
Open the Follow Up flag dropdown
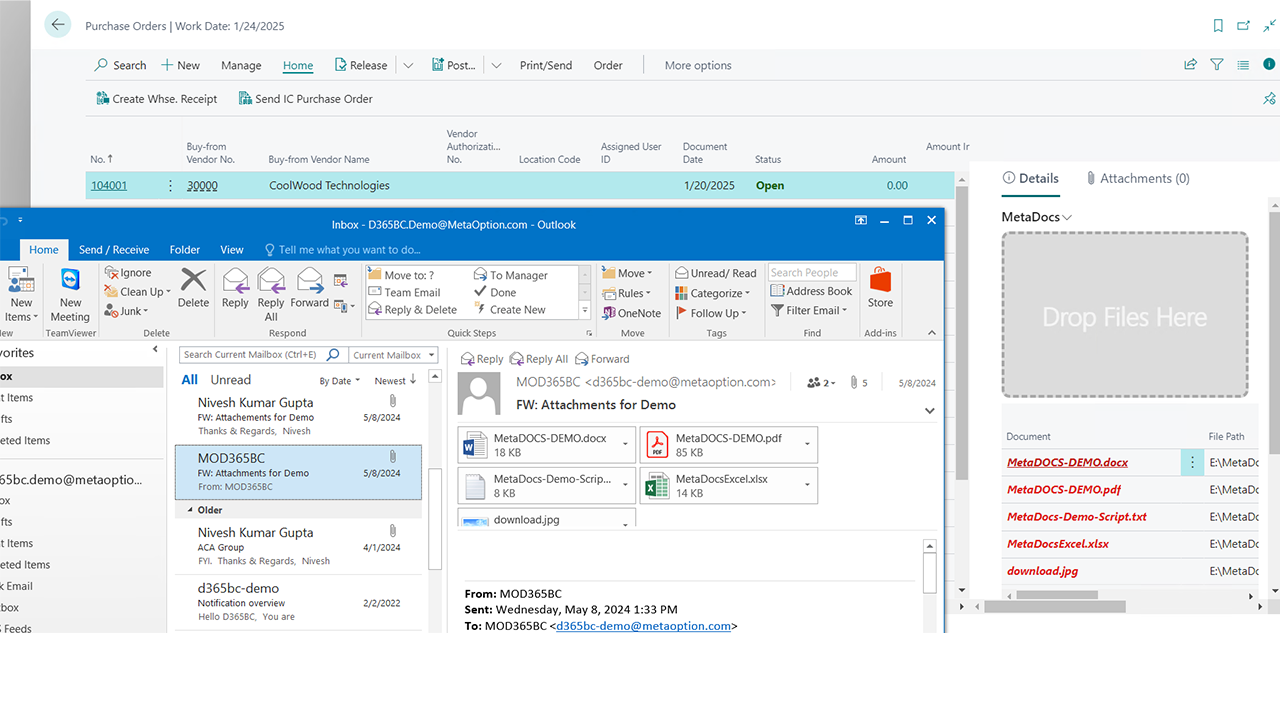(x=711, y=313)
